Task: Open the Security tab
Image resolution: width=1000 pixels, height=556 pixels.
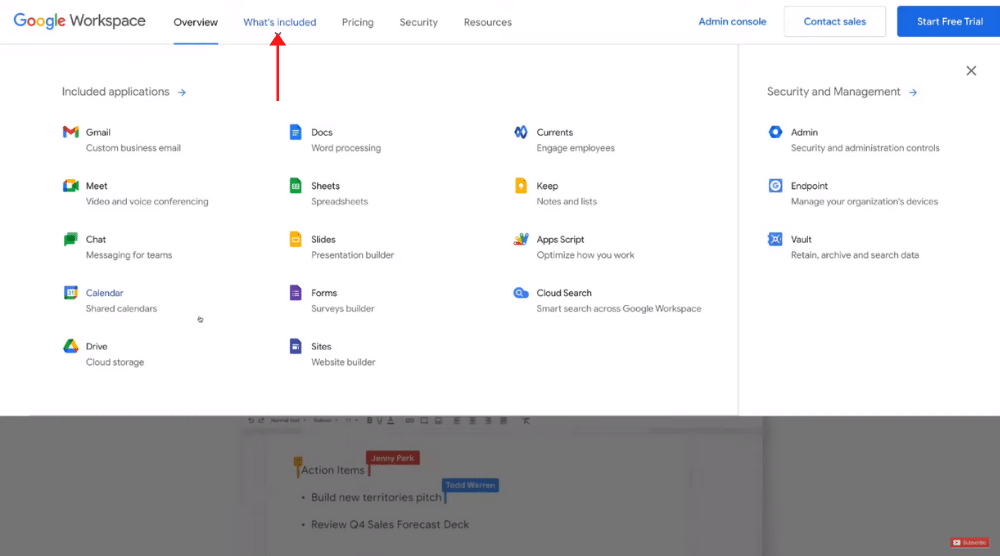Action: point(418,22)
